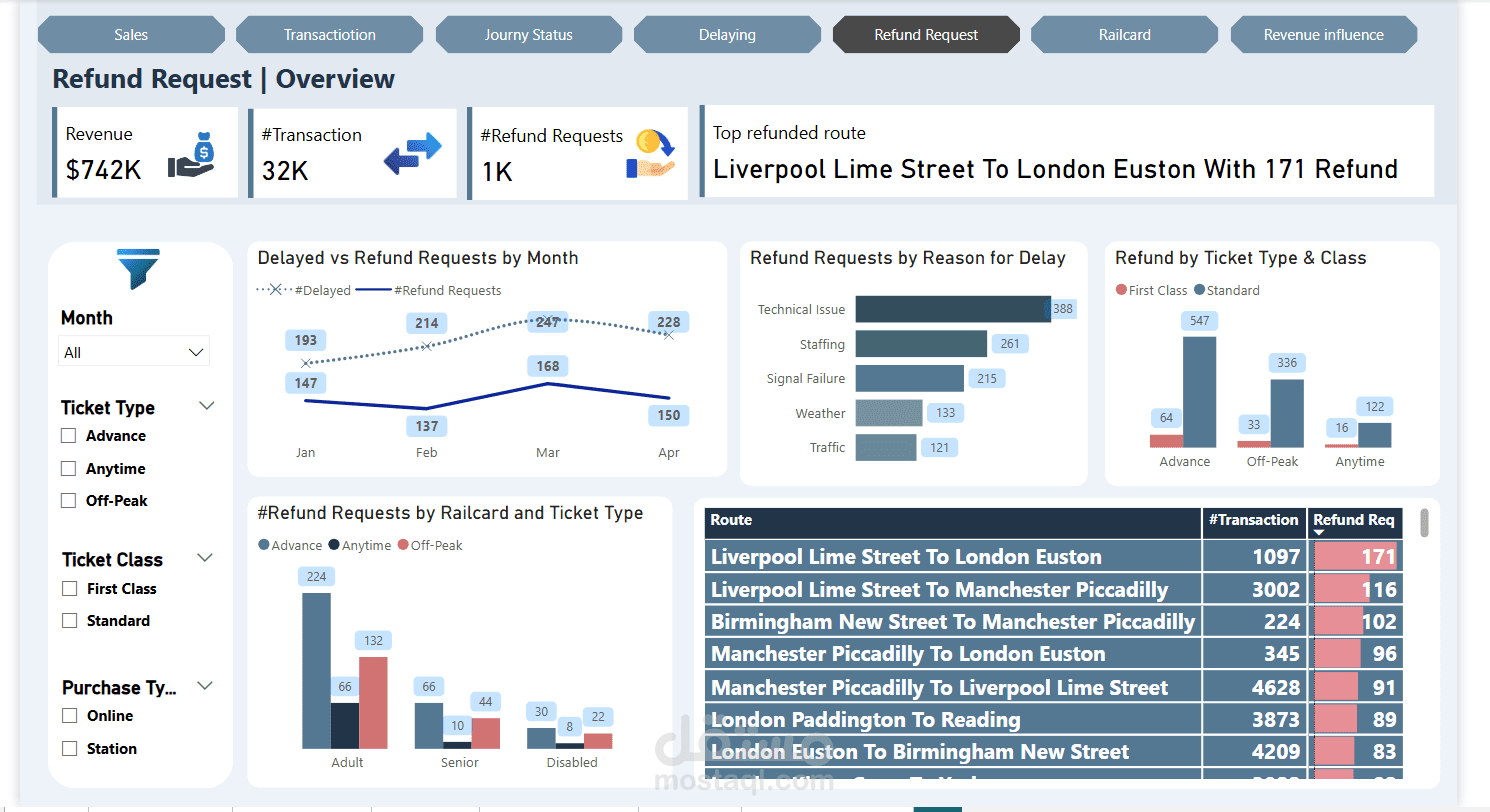The image size is (1490, 812).
Task: Click the Off-Peak legend dot in Railcard chart
Action: 403,545
